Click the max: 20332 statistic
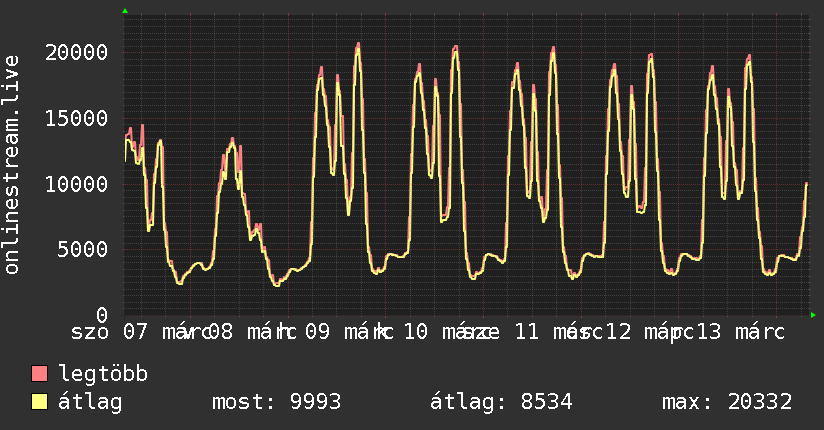 pyautogui.click(x=727, y=403)
